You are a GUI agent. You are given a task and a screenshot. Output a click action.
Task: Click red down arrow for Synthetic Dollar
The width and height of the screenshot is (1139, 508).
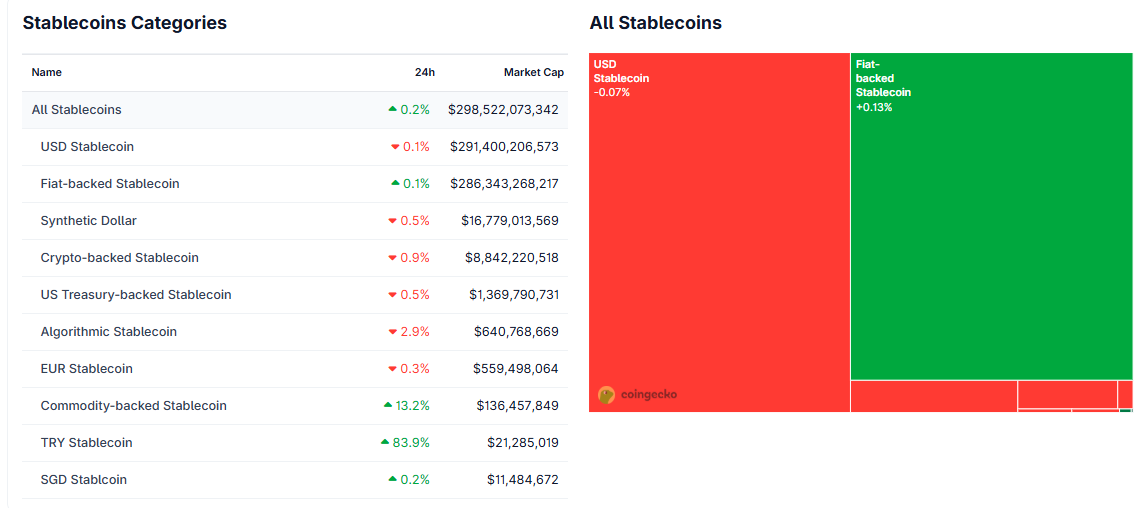(394, 221)
